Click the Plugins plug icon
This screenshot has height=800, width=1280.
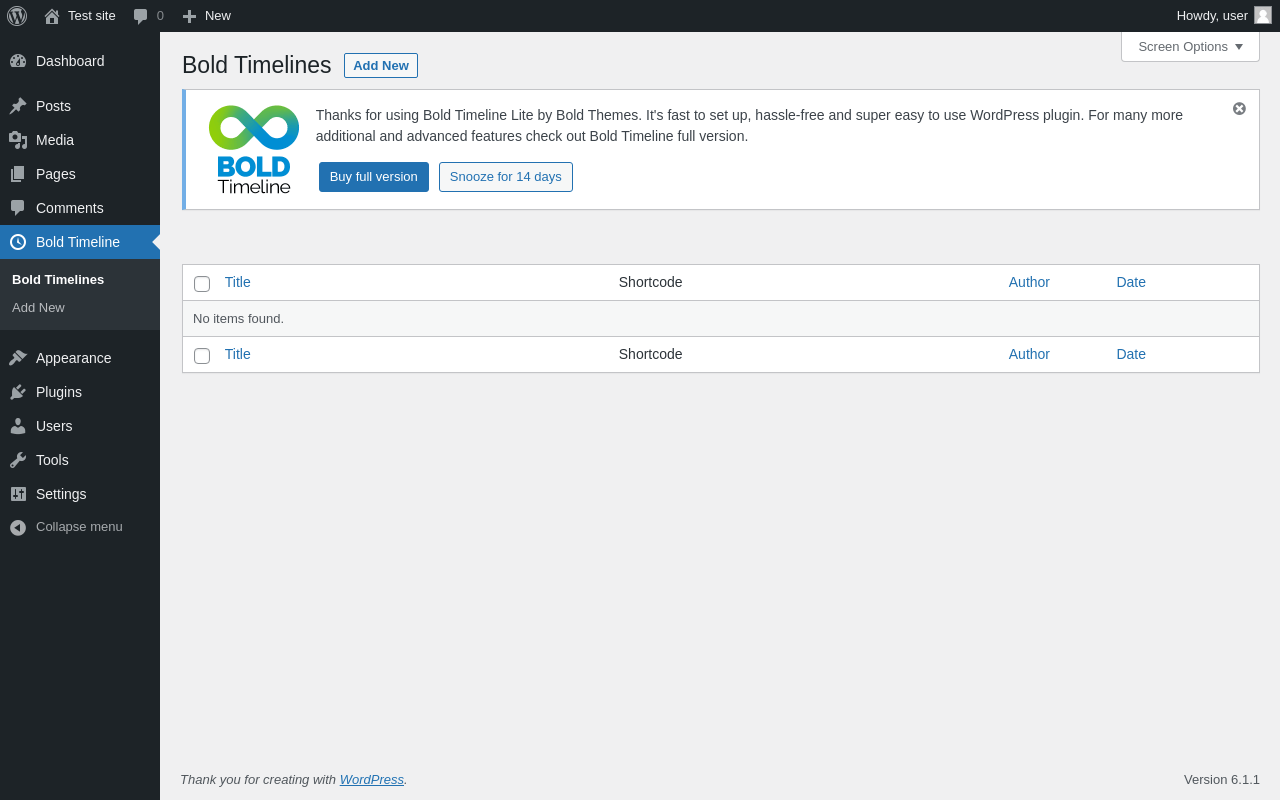tap(18, 392)
